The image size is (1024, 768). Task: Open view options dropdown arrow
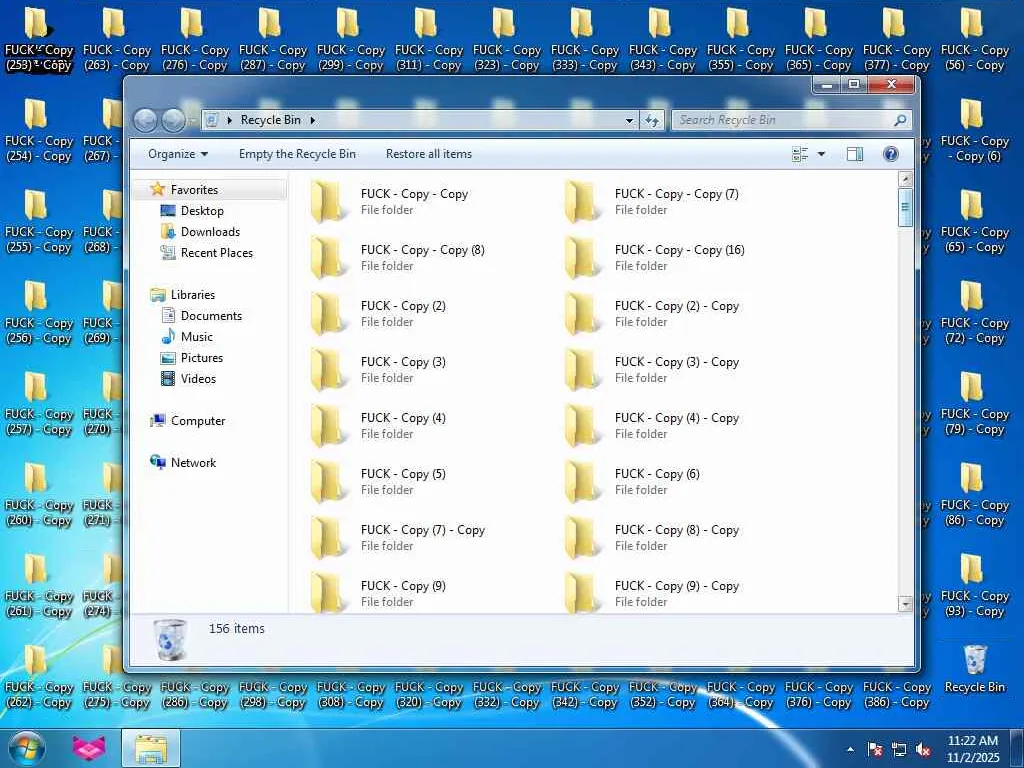click(x=822, y=154)
